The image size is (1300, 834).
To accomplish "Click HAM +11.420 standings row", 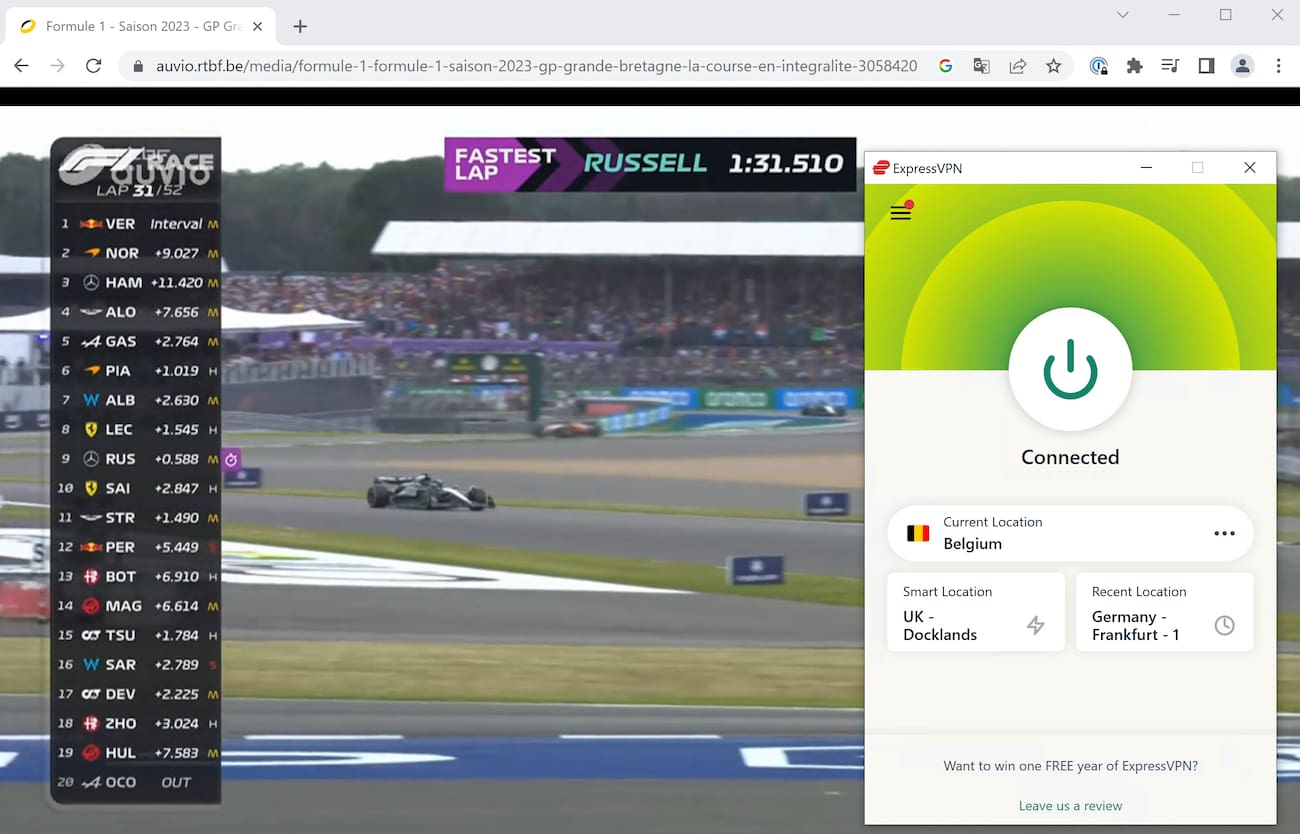I will tap(137, 283).
